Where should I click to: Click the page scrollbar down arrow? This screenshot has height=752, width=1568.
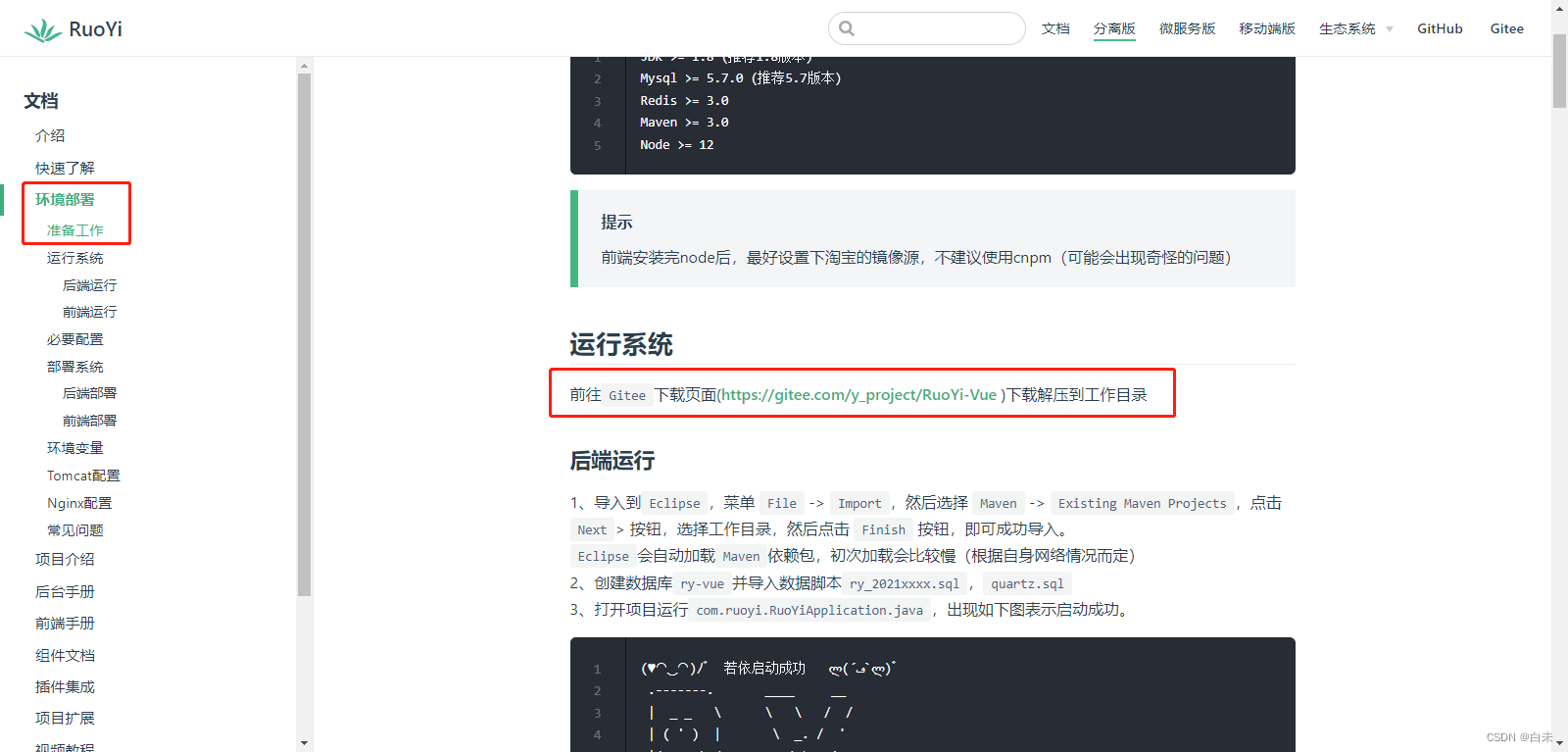click(1559, 744)
